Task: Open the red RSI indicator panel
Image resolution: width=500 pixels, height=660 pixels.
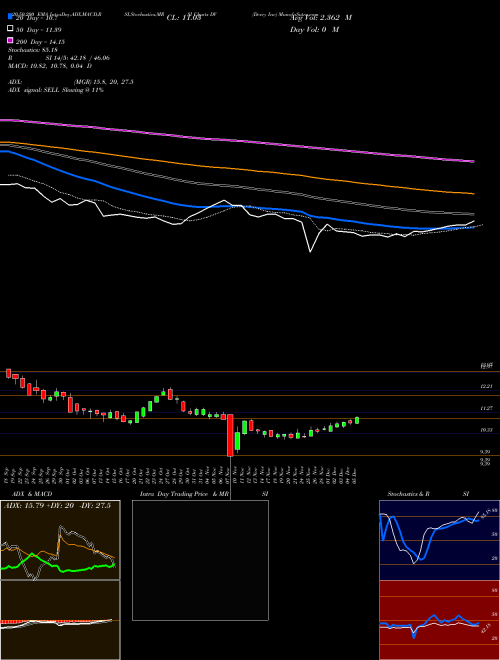Action: (439, 620)
